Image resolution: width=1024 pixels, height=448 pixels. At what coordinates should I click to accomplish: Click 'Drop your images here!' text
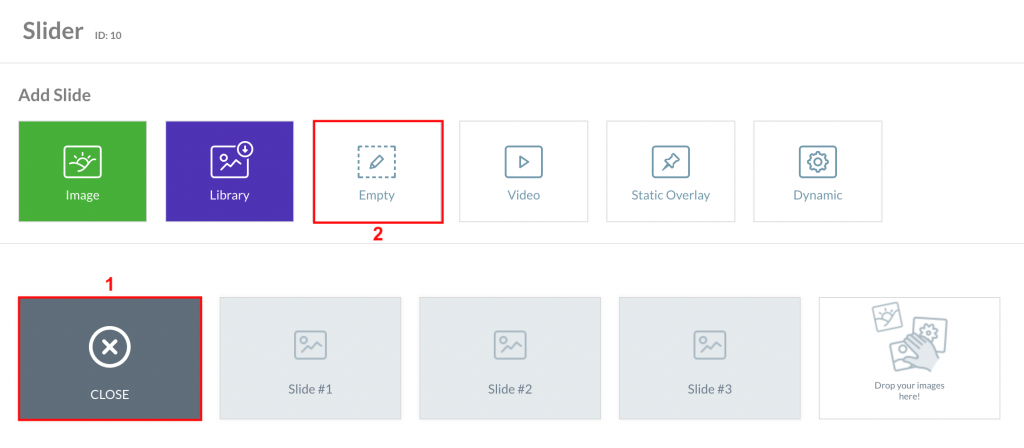coord(909,391)
